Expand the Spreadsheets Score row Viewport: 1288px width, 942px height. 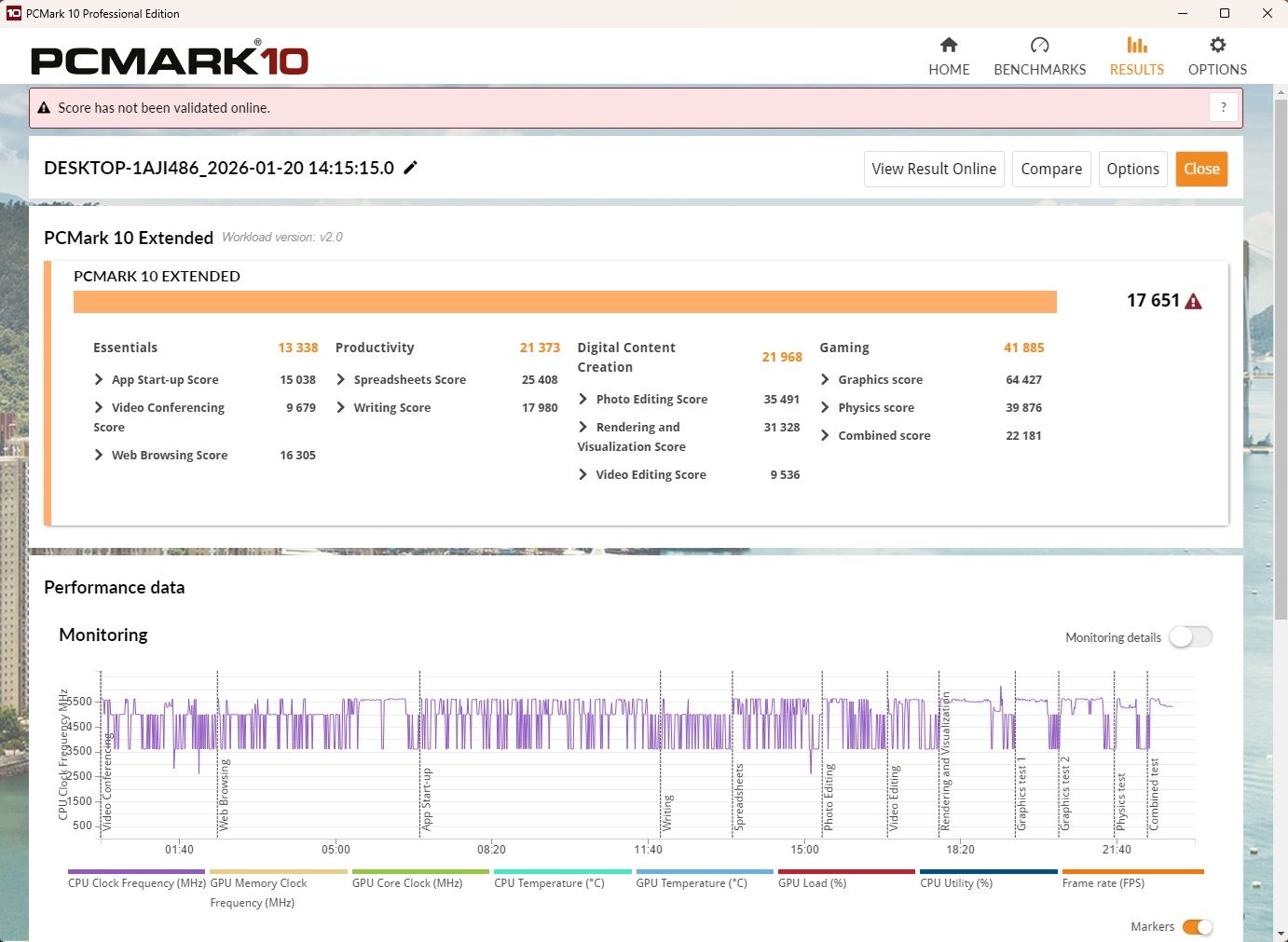[x=341, y=379]
